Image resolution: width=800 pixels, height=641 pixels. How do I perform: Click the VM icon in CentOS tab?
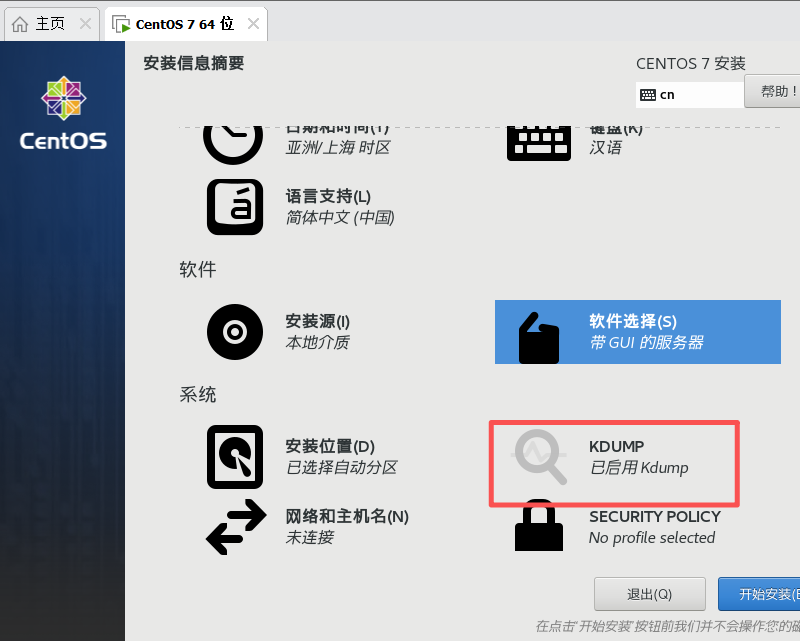tap(121, 24)
